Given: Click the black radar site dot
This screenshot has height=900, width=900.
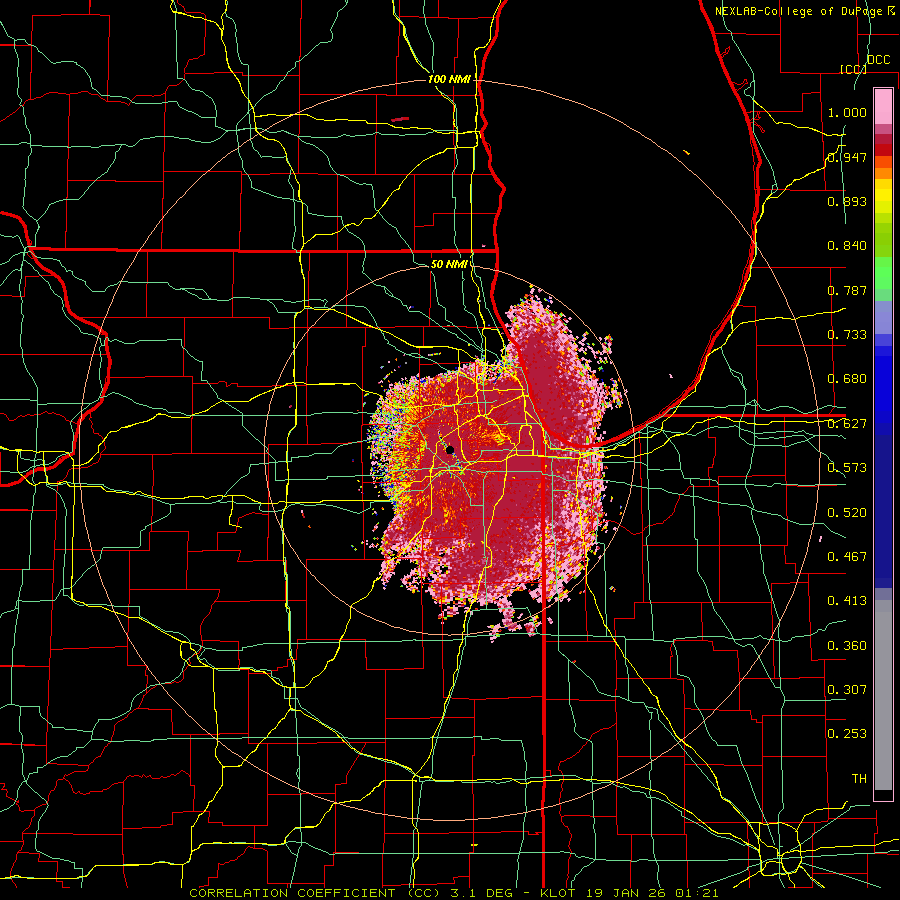Looking at the screenshot, I should tap(450, 450).
